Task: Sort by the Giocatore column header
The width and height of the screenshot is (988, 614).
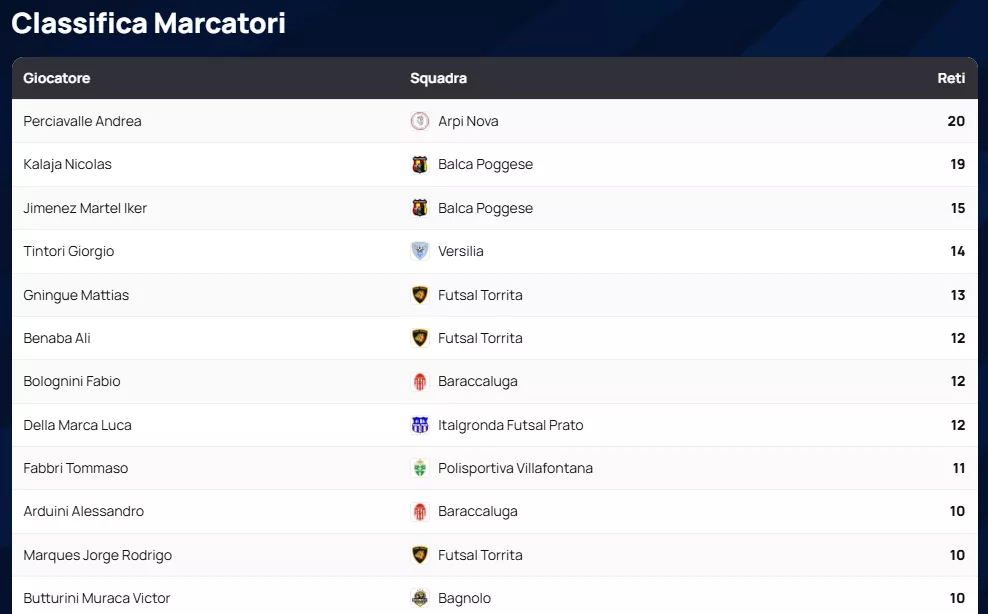Action: point(57,78)
